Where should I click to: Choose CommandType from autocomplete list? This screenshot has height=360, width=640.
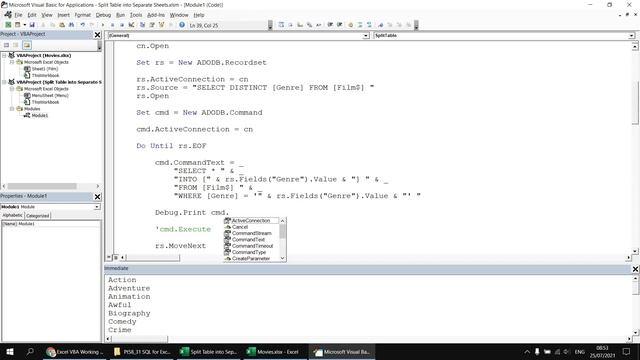click(249, 252)
